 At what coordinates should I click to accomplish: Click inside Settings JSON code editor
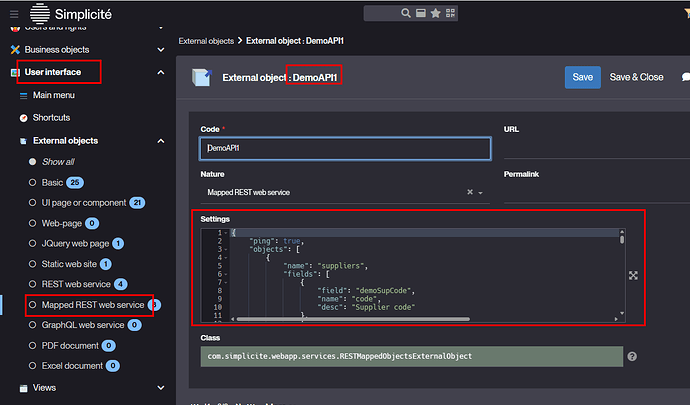422,273
